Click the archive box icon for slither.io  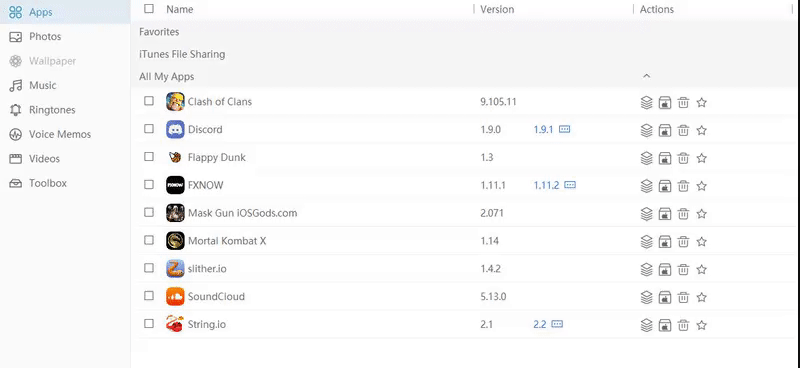(664, 269)
